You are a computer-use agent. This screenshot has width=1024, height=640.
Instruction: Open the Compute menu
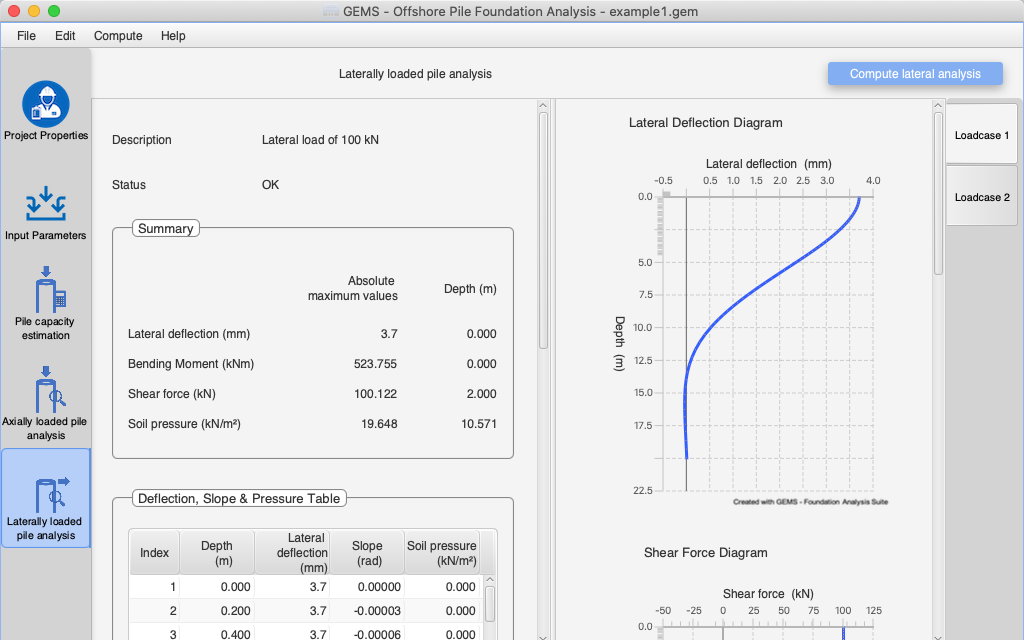pos(118,36)
